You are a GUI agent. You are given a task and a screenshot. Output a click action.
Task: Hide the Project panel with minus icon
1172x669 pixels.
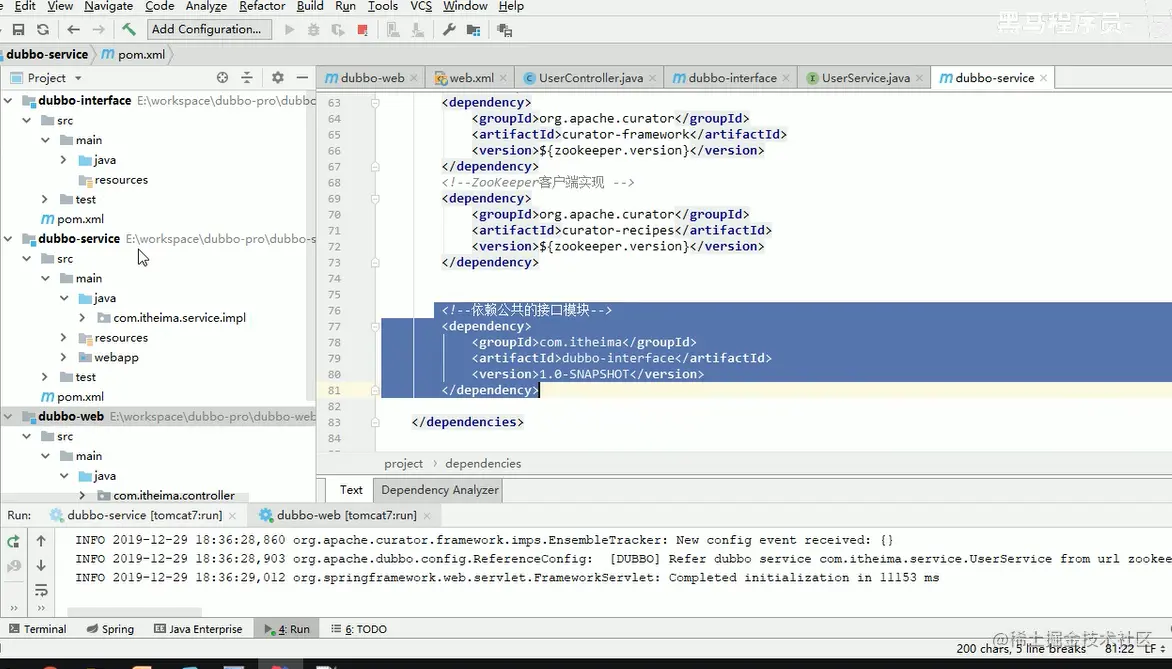pos(302,78)
